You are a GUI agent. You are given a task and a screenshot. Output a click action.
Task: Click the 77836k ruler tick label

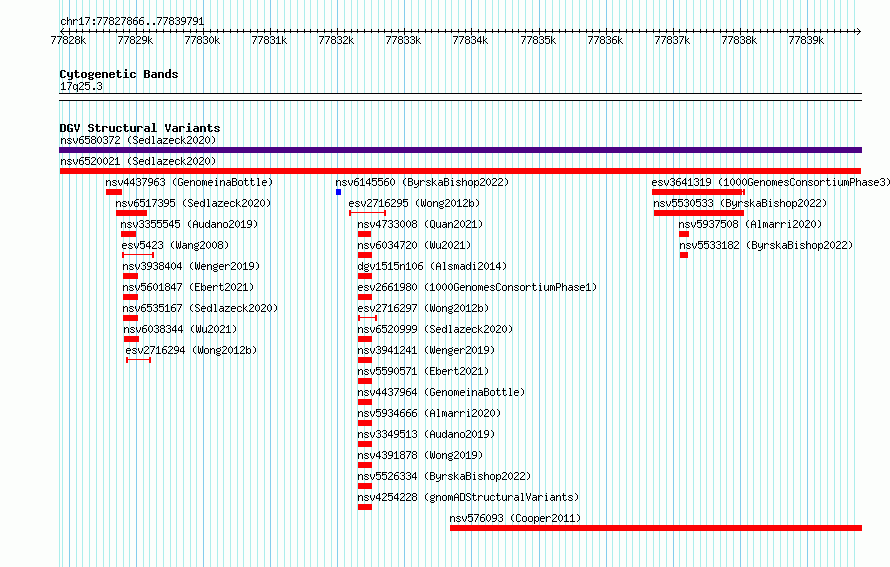pos(605,40)
